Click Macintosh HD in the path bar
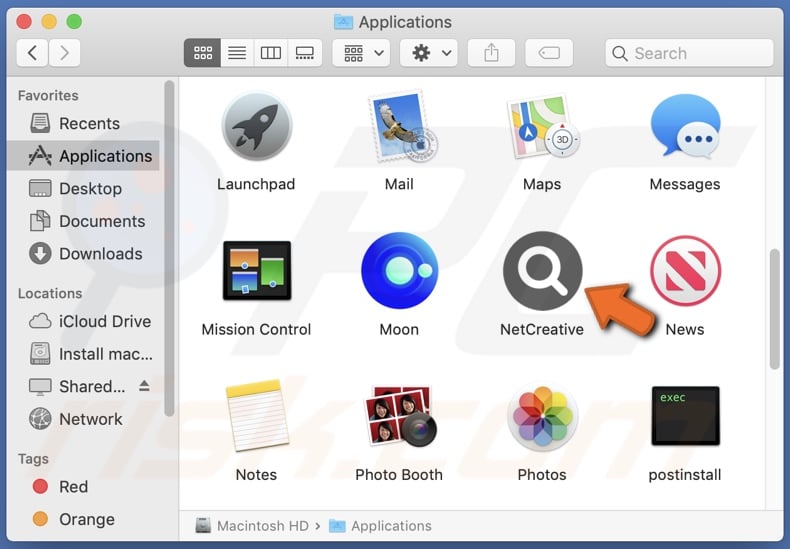The image size is (790, 549). 252,526
